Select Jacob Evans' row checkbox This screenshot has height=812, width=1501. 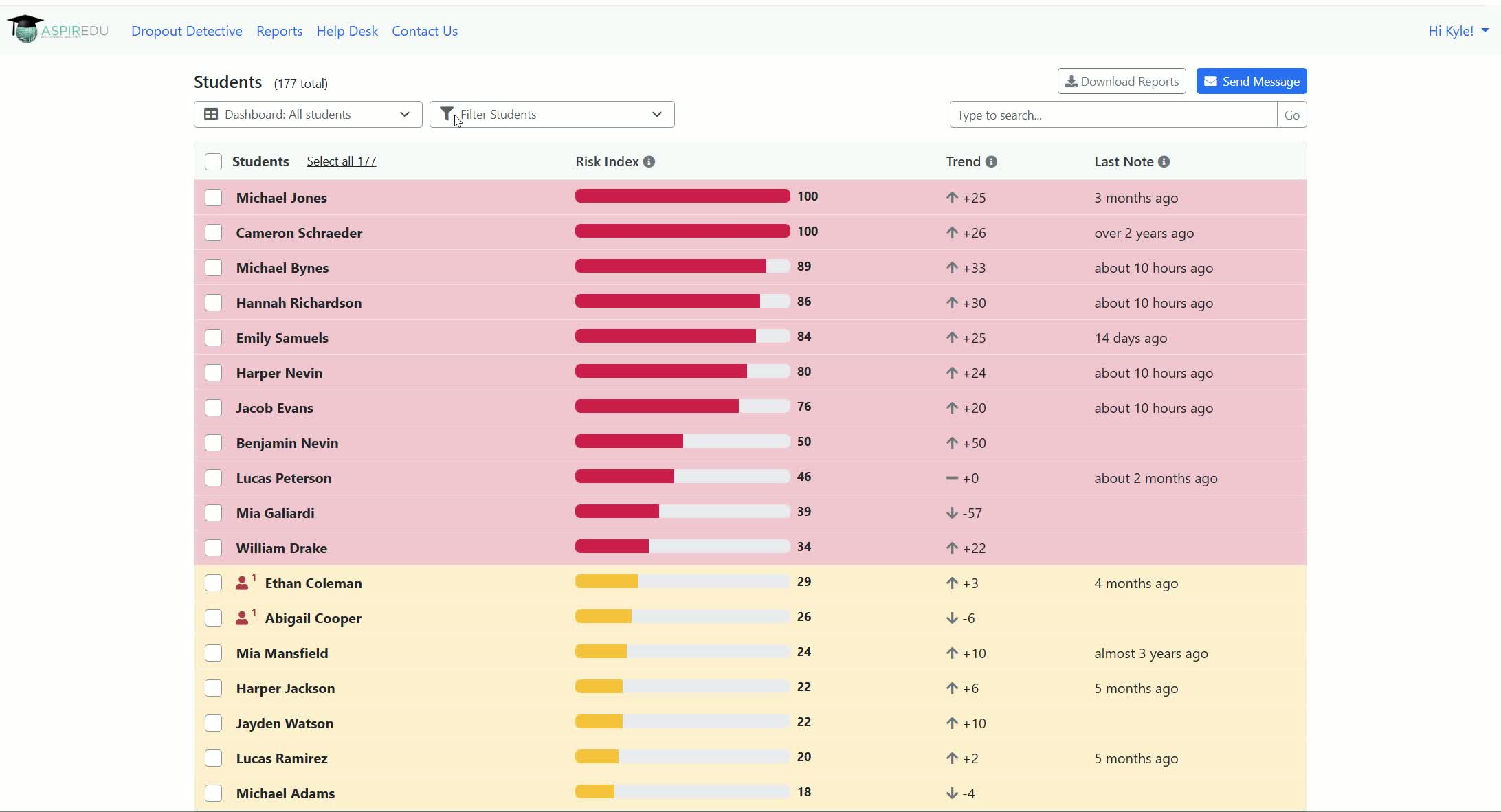point(213,408)
